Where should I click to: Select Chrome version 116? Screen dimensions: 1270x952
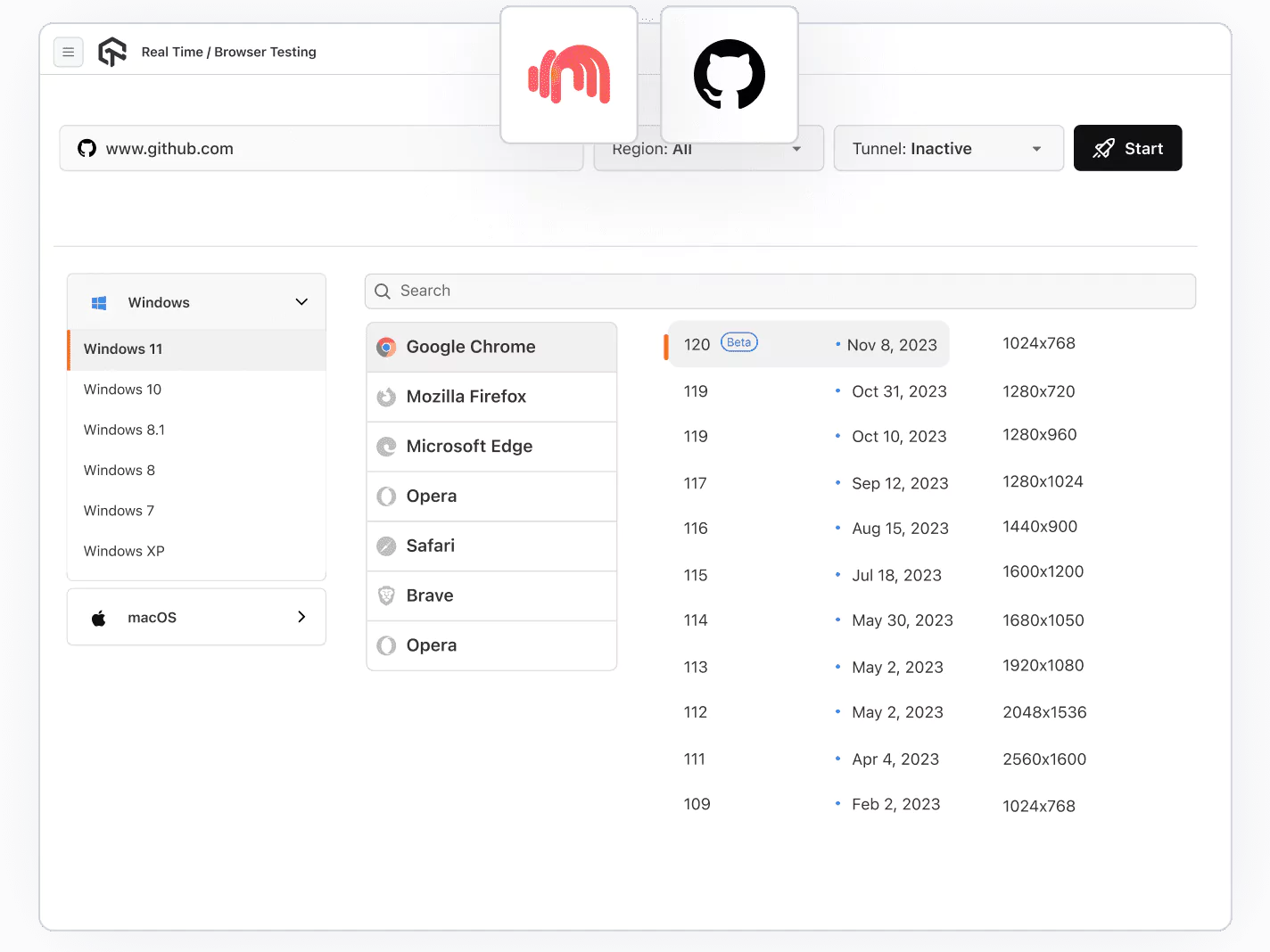(696, 529)
